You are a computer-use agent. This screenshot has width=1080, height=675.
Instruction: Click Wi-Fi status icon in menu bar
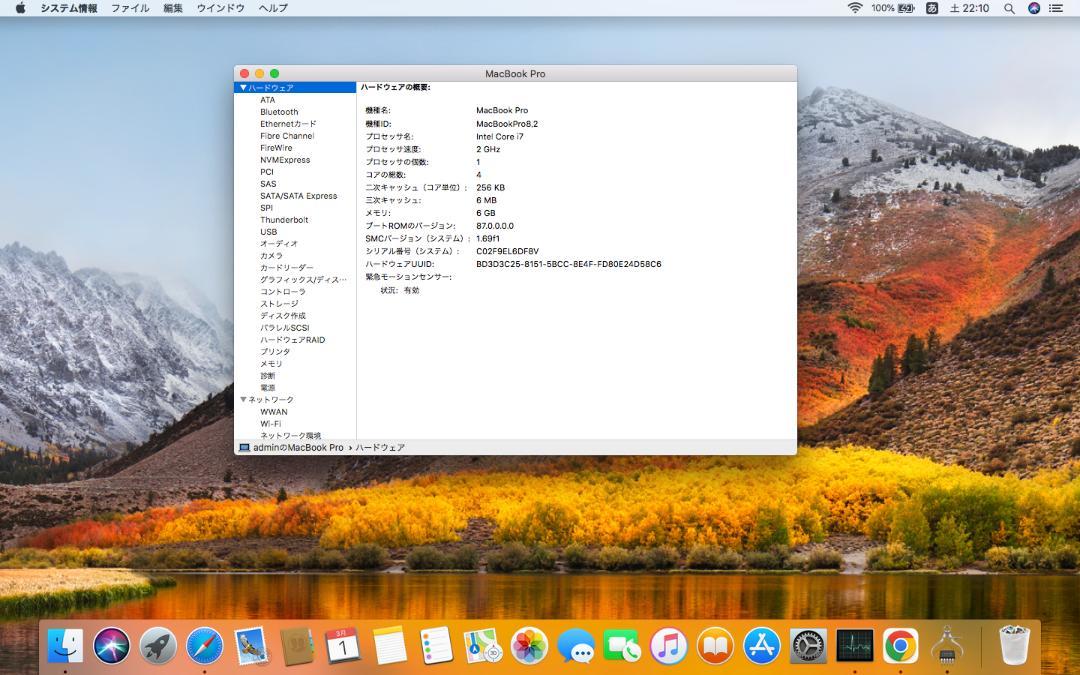(x=855, y=8)
